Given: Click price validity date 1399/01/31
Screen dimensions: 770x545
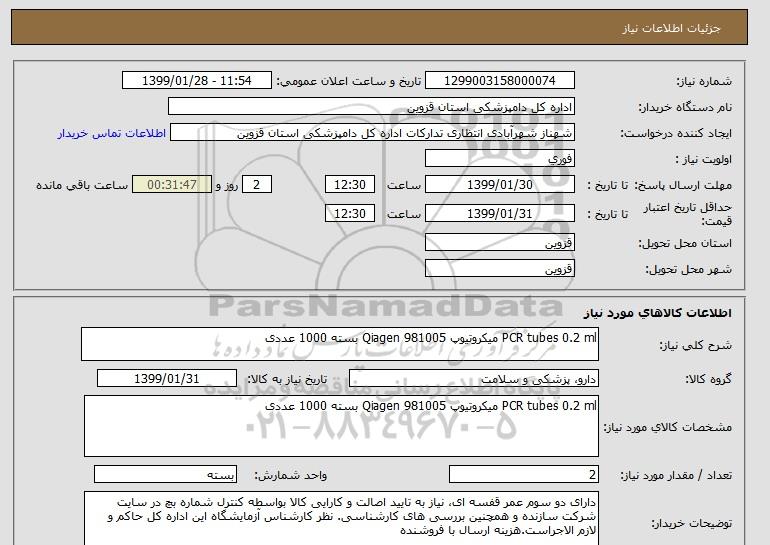Looking at the screenshot, I should [x=499, y=214].
